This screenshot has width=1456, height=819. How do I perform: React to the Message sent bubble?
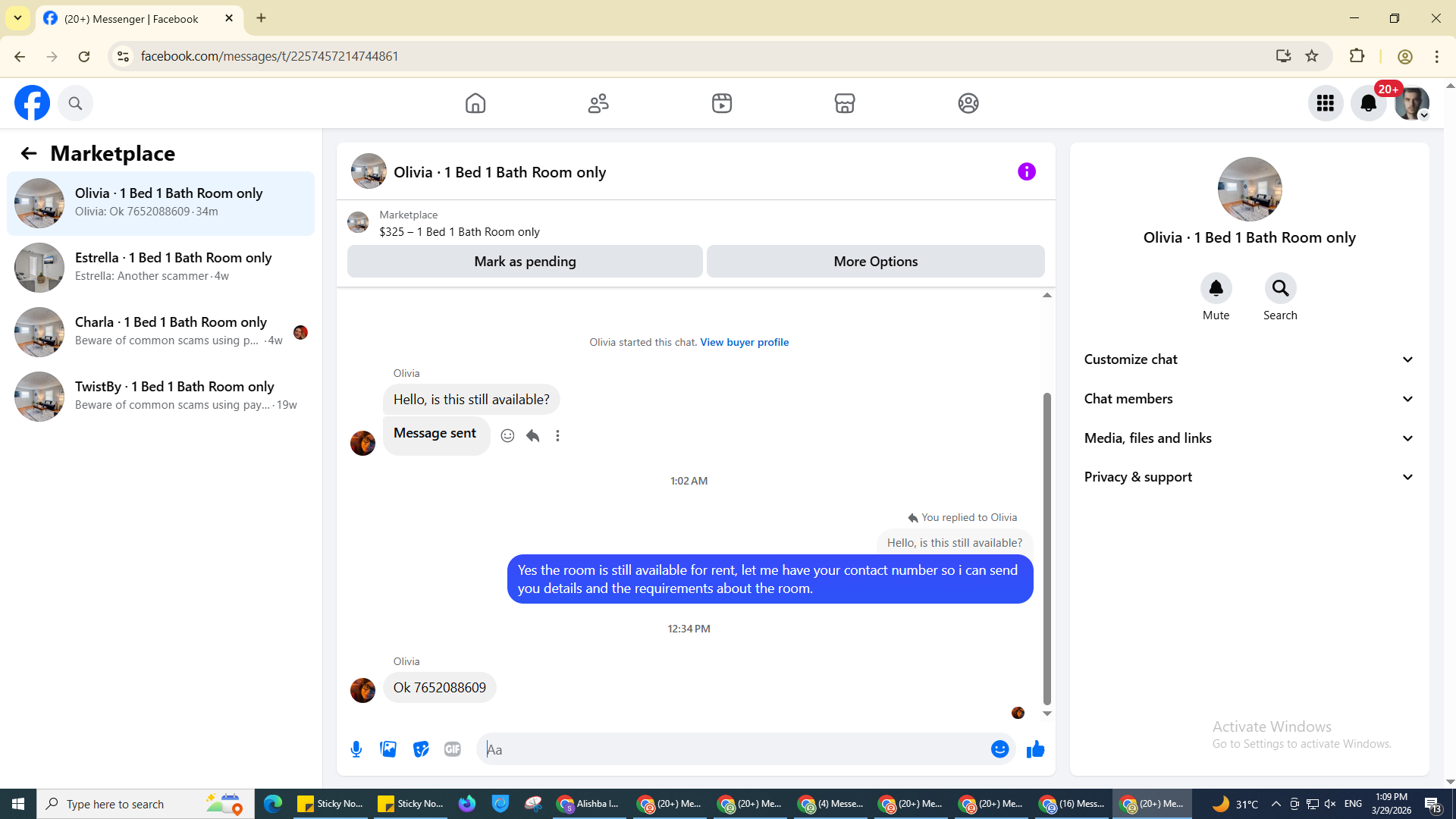(x=508, y=435)
